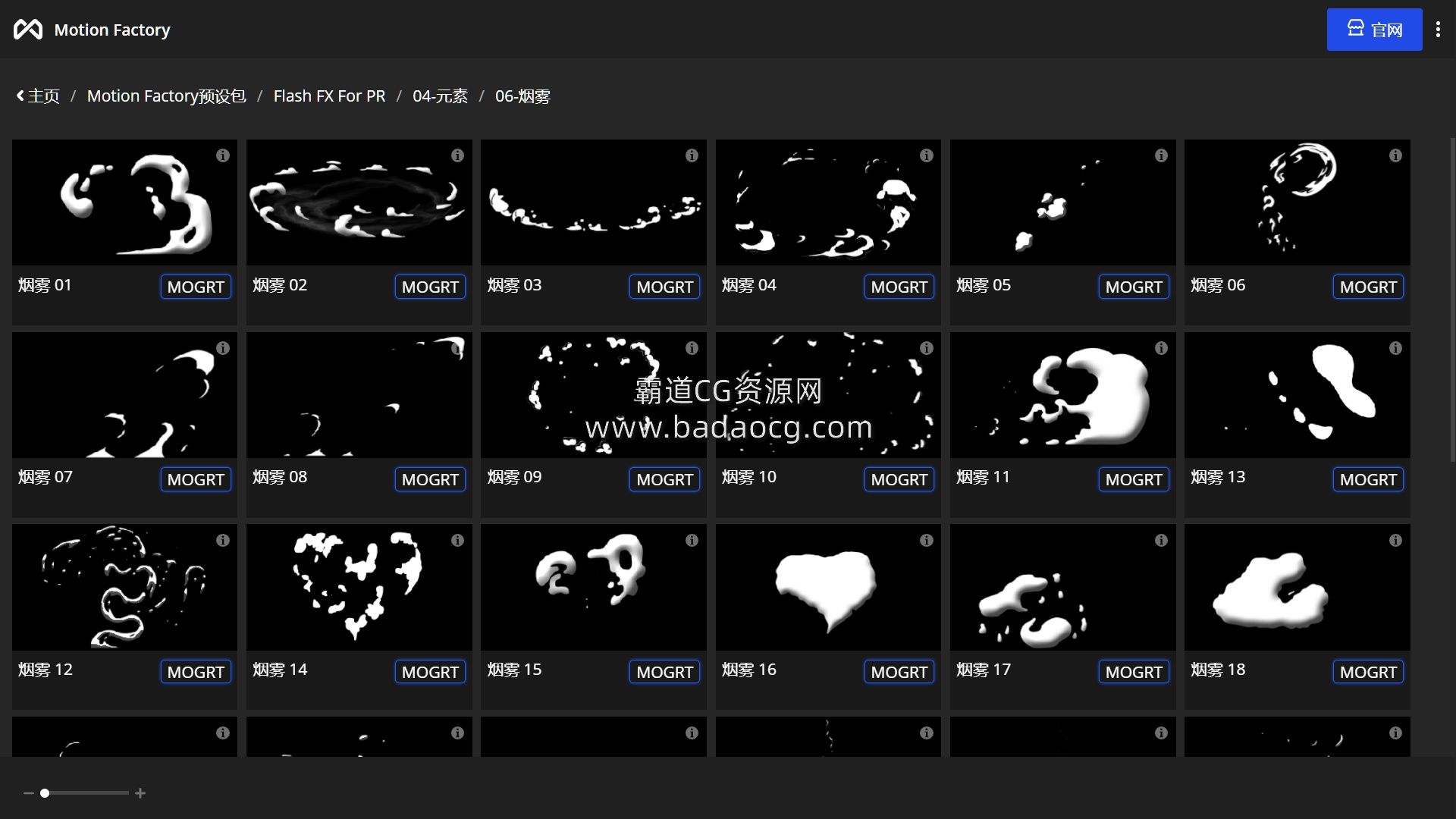This screenshot has width=1456, height=819.
Task: Click the 烟雾 03 name label
Action: 514,285
